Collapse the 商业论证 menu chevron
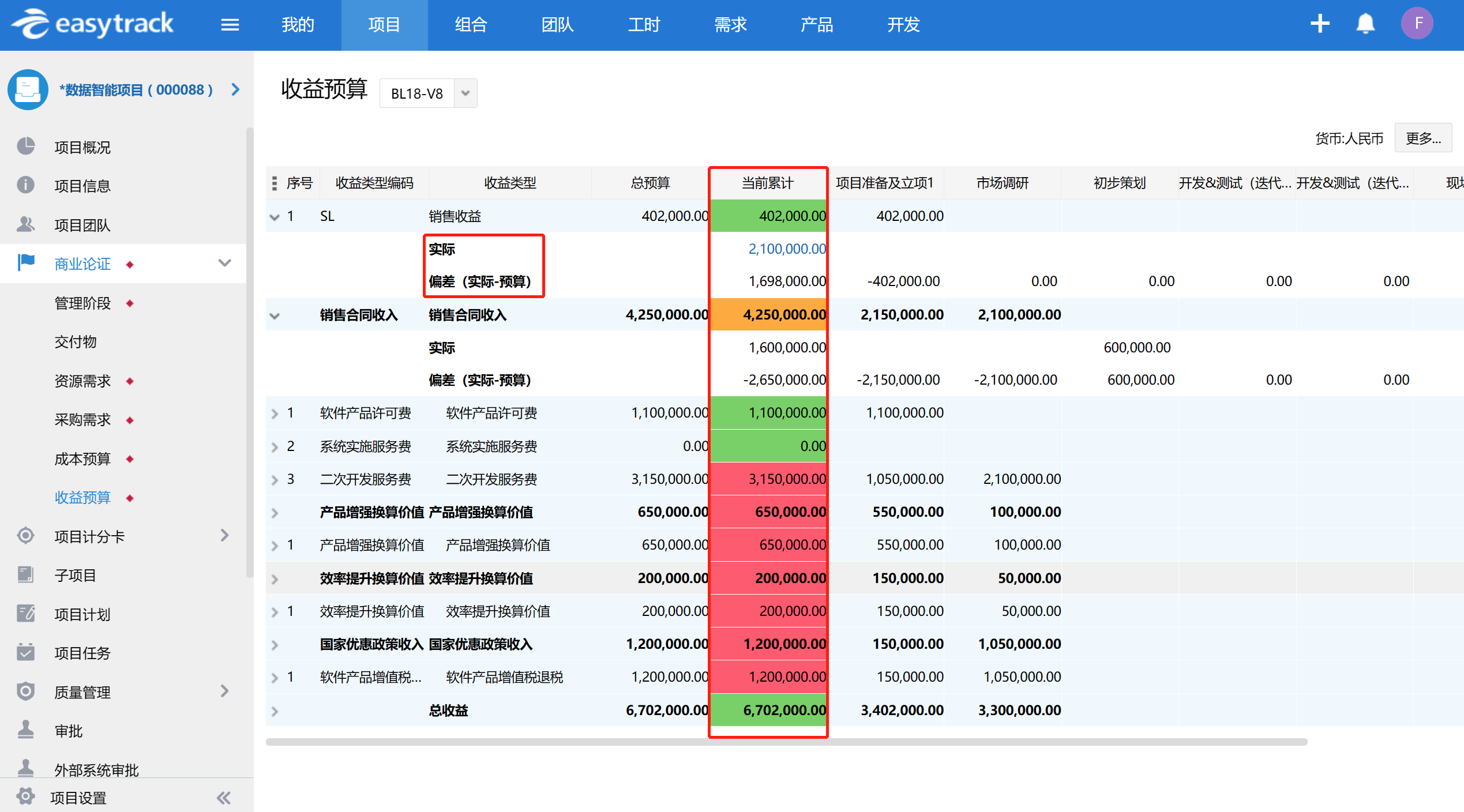 click(x=224, y=264)
